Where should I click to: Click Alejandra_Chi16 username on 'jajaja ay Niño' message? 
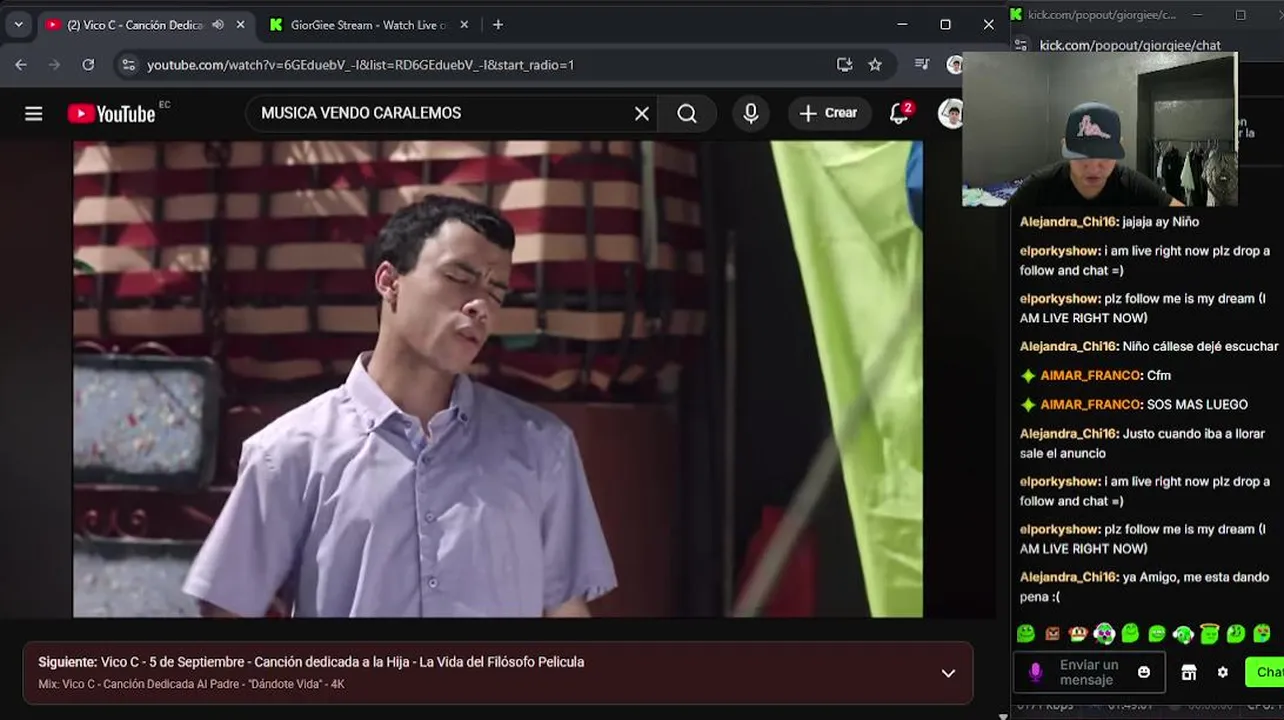point(1068,222)
